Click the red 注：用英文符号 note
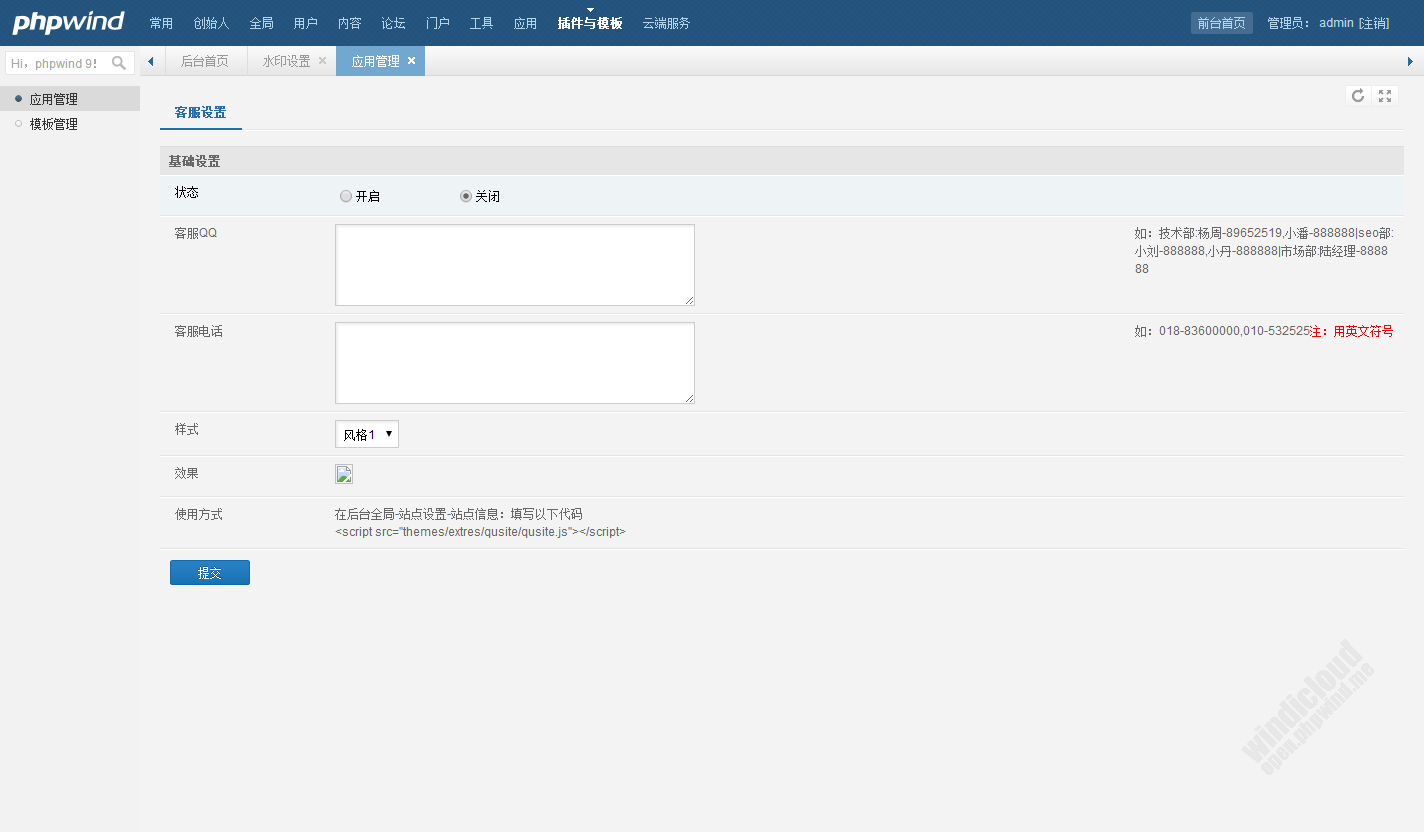The height and width of the screenshot is (832, 1424). pyautogui.click(x=1352, y=331)
